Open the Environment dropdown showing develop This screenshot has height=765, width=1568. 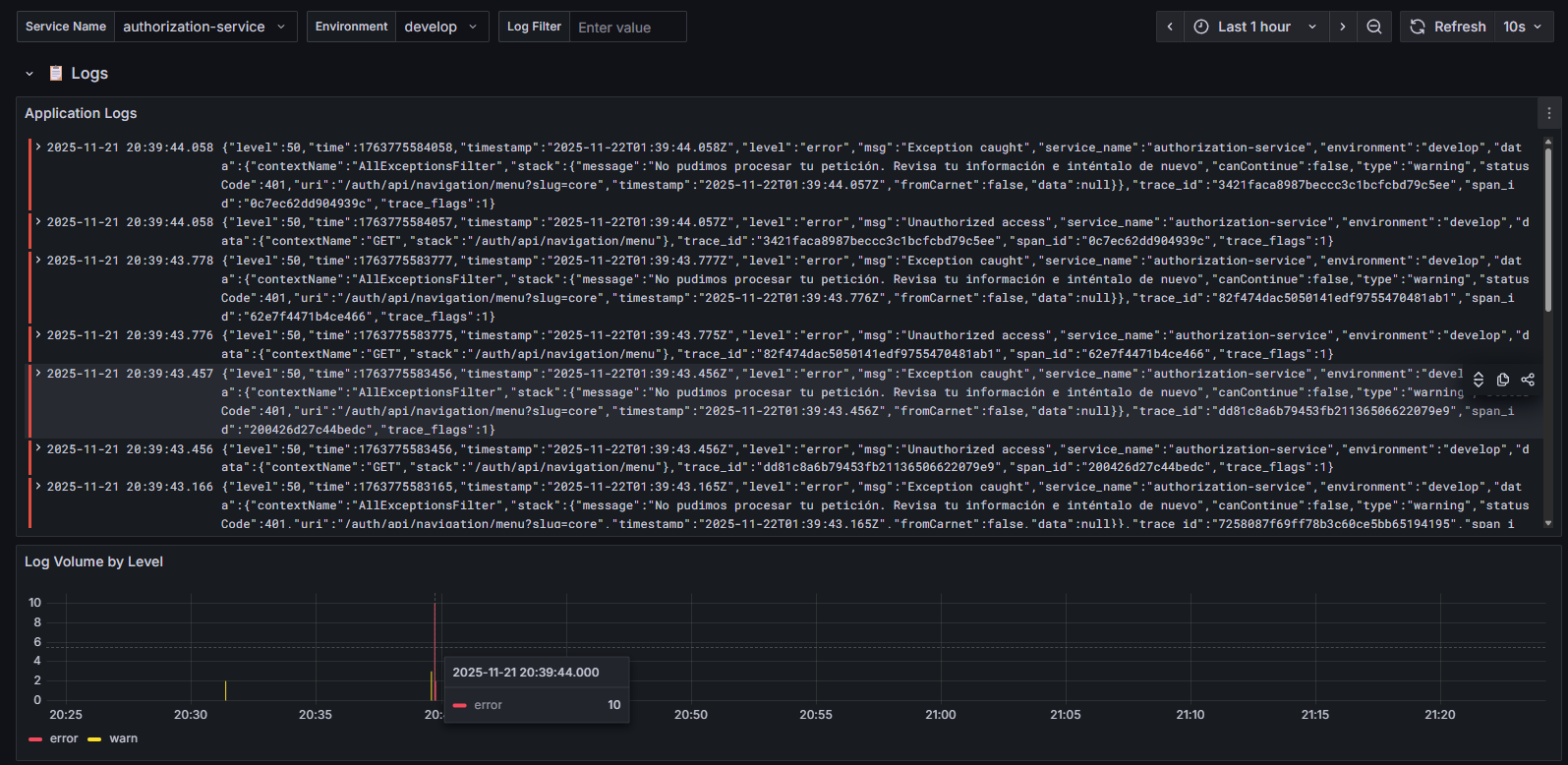pos(441,27)
